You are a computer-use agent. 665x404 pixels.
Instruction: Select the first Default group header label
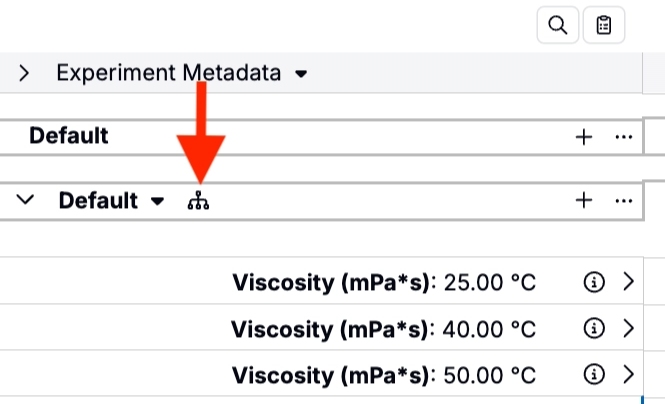point(69,136)
